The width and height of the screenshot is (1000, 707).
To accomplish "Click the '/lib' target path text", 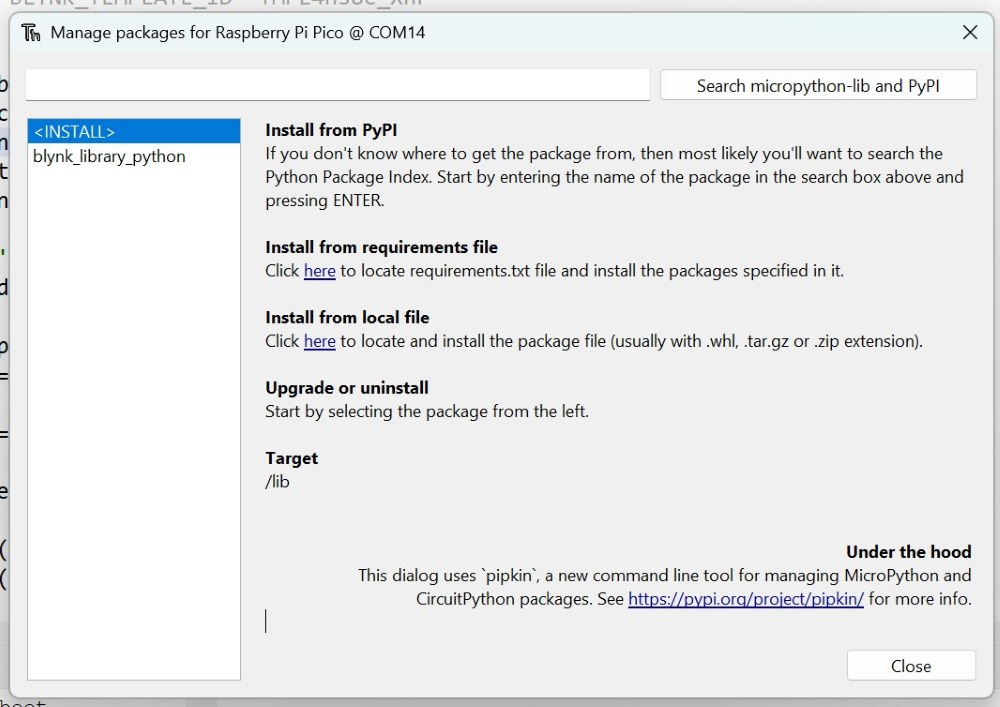I will point(277,481).
